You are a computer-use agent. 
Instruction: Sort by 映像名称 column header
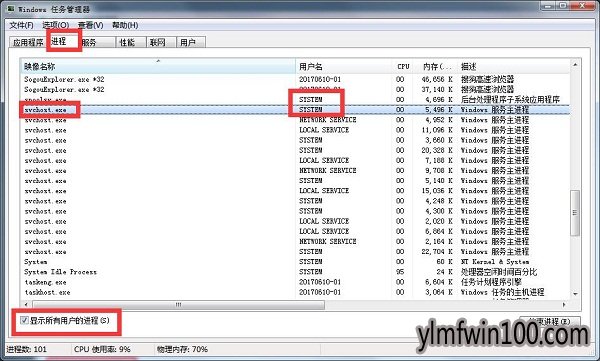(158, 66)
